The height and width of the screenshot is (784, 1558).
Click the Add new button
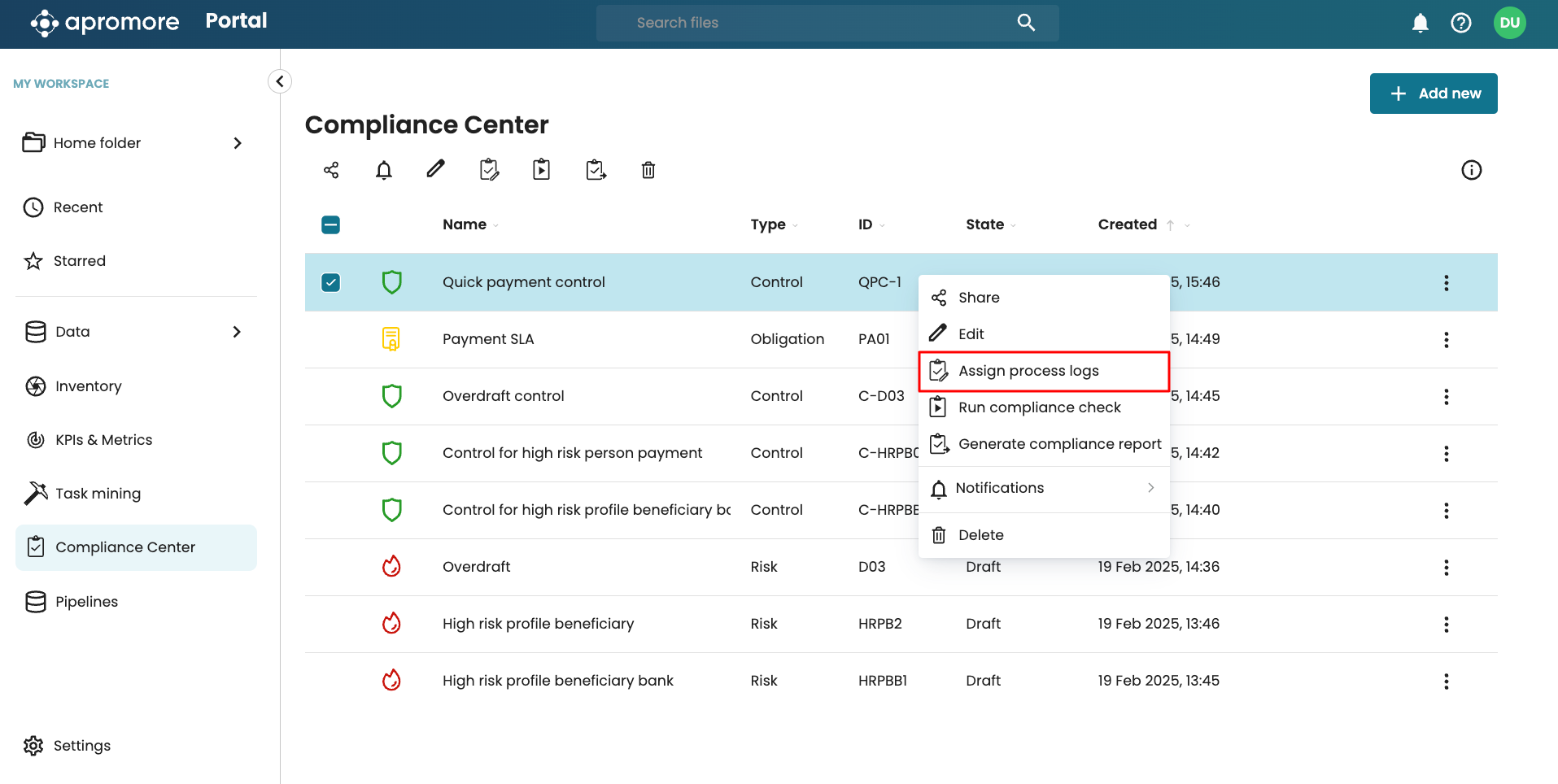[1434, 94]
